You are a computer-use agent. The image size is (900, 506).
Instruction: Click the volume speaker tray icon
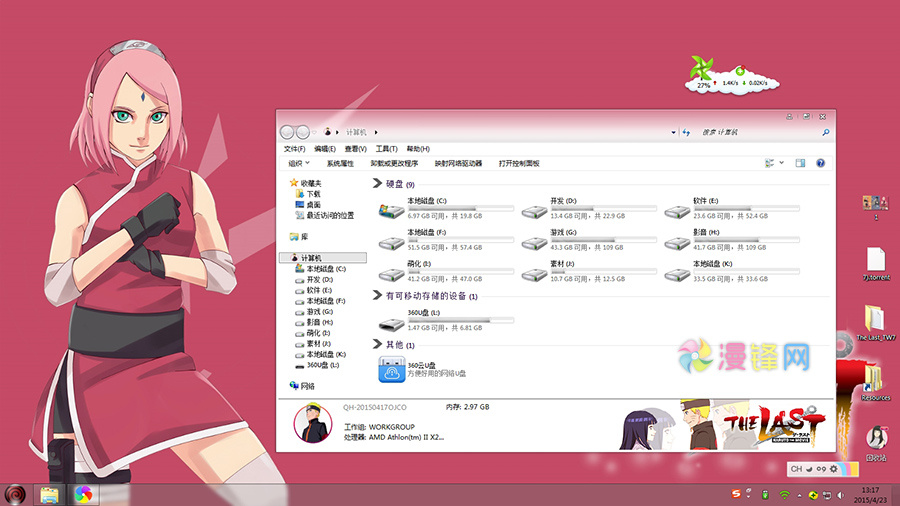pyautogui.click(x=840, y=495)
